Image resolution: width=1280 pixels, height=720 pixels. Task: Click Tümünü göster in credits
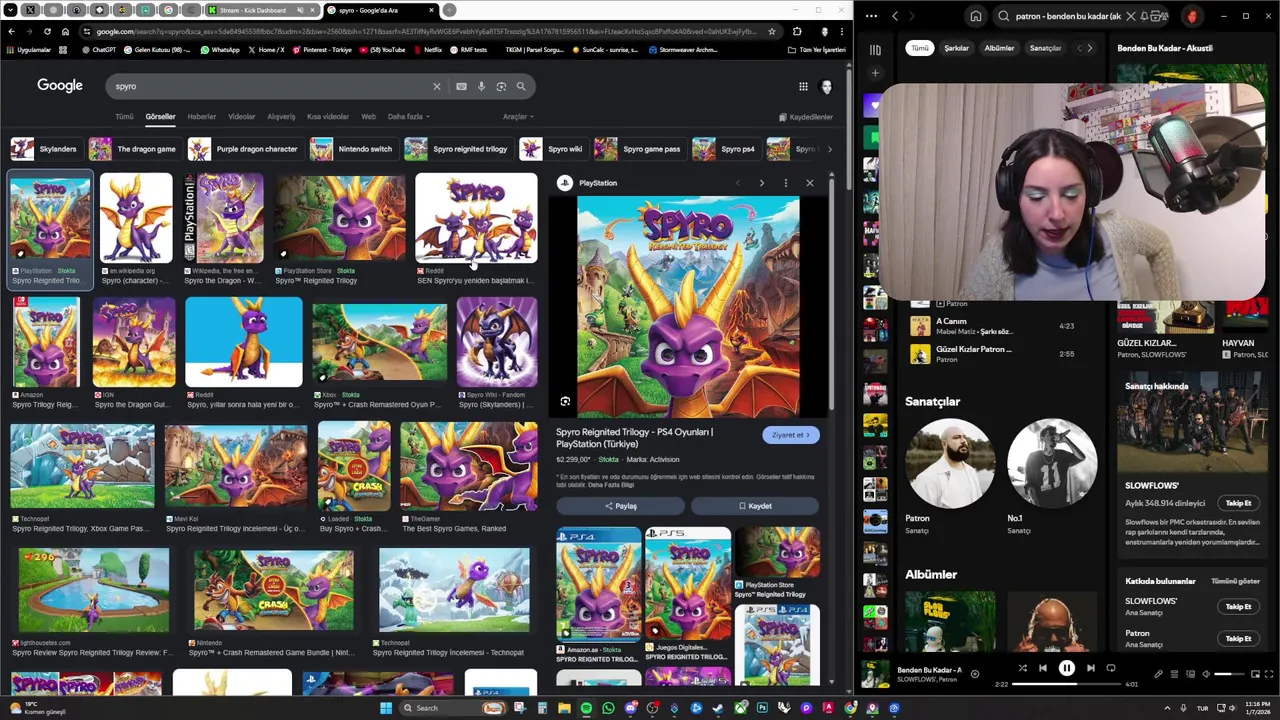point(1235,581)
